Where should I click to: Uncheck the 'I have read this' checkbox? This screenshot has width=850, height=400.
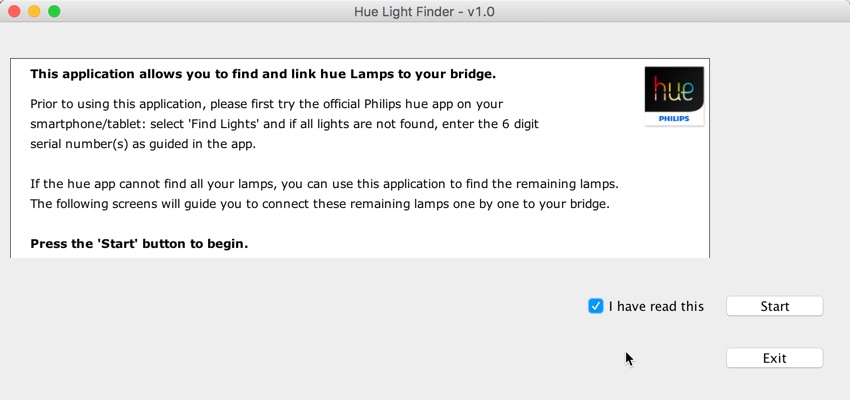click(595, 306)
